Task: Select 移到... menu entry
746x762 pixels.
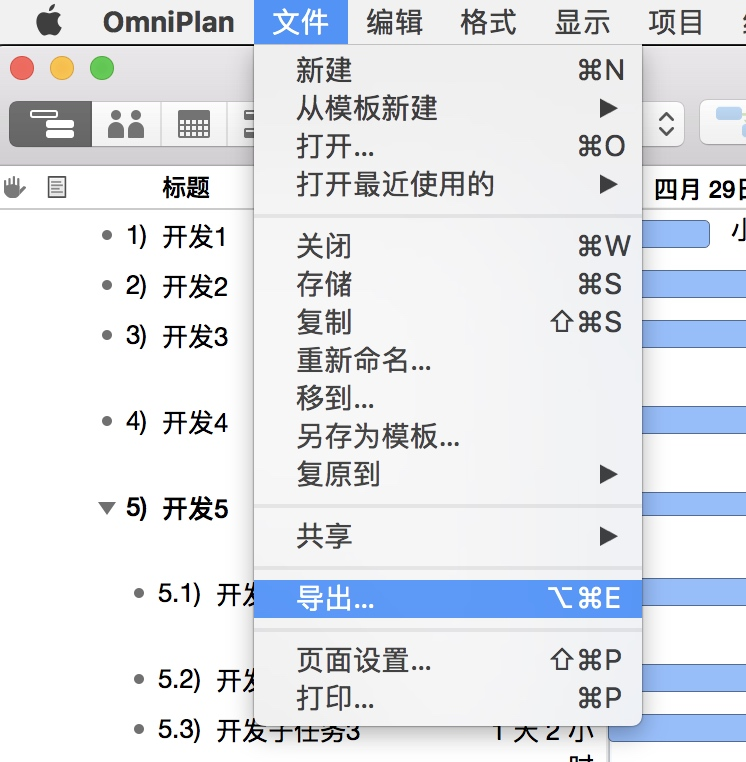Action: [448, 398]
